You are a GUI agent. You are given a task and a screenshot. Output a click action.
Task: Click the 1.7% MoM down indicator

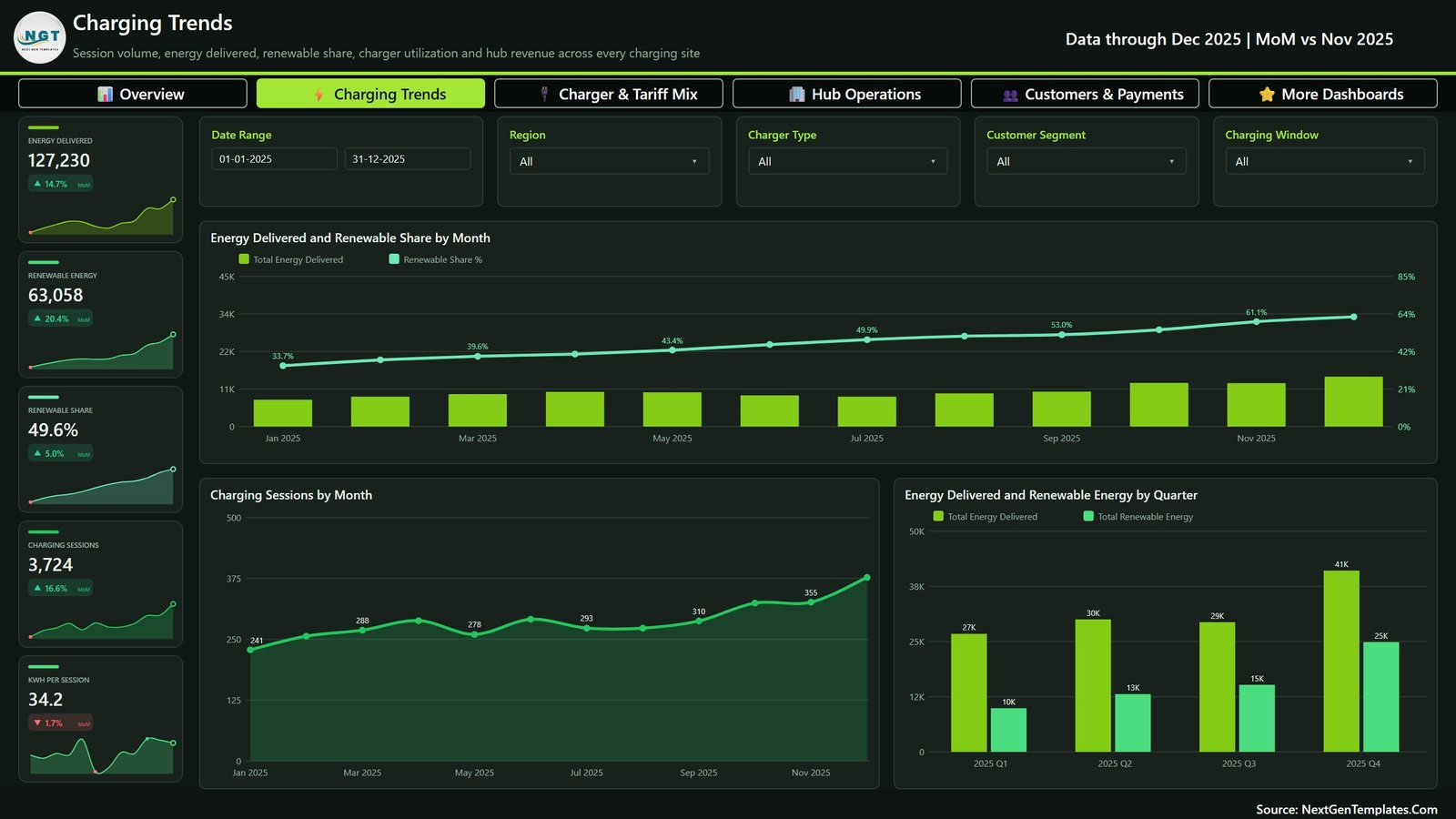60,723
